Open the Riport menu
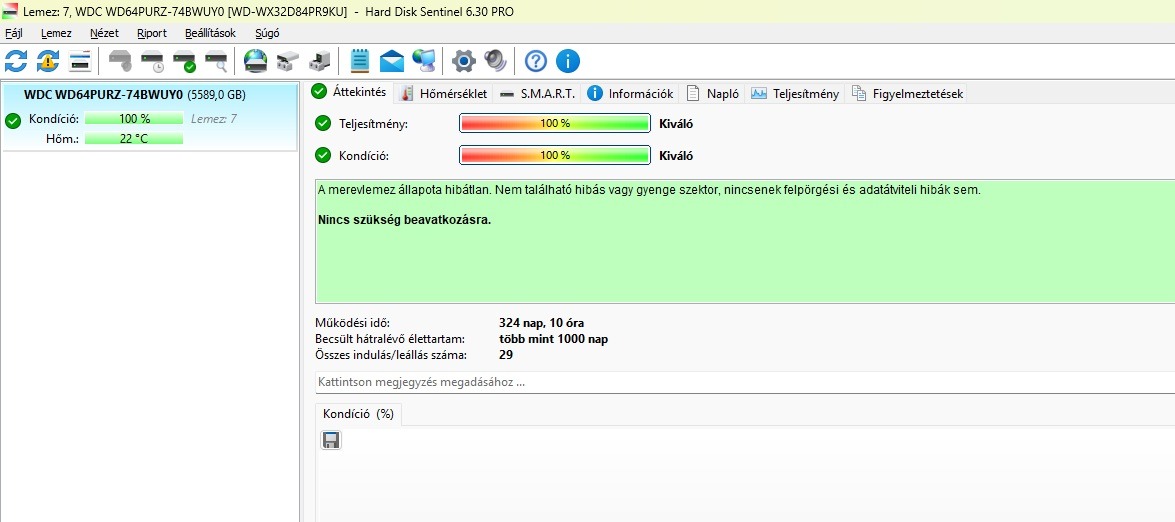The width and height of the screenshot is (1175, 522). [152, 33]
